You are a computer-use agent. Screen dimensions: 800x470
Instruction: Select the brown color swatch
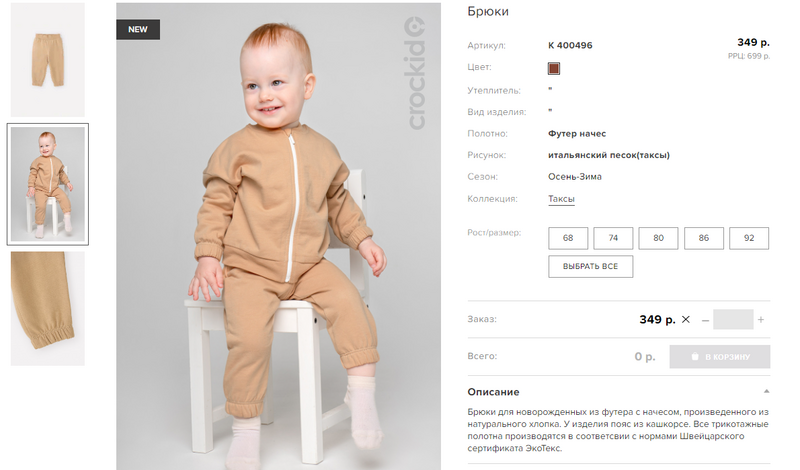[554, 68]
